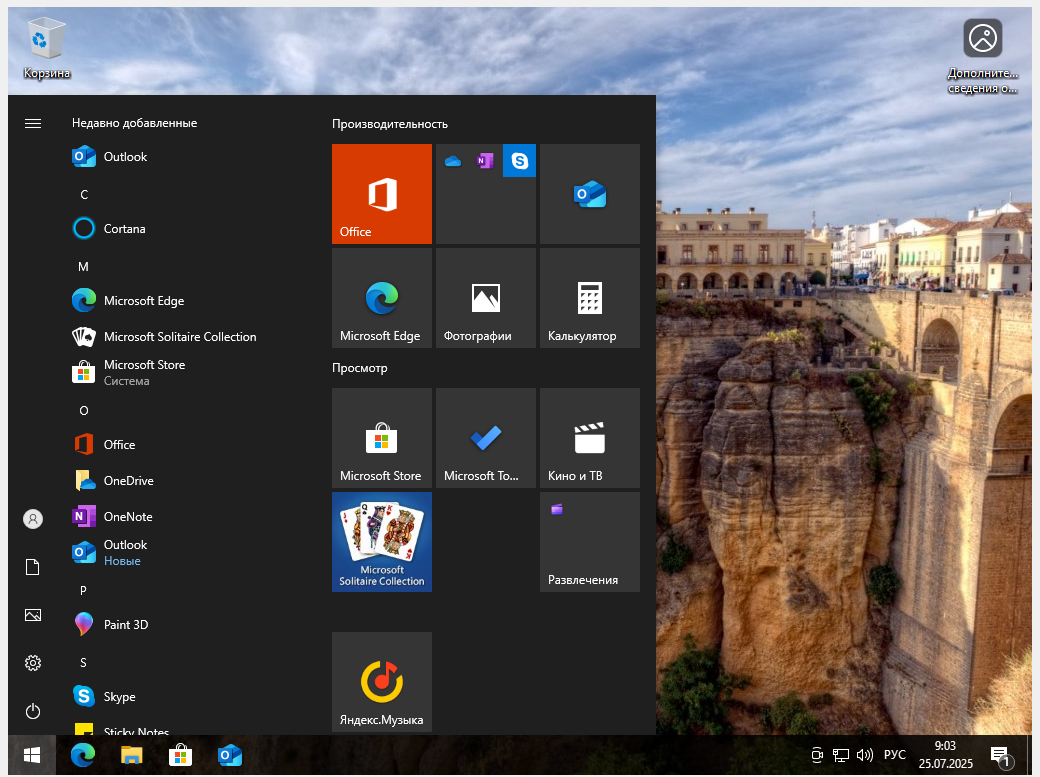This screenshot has height=777, width=1040.
Task: Open the volume icon in system tray
Action: click(x=864, y=755)
